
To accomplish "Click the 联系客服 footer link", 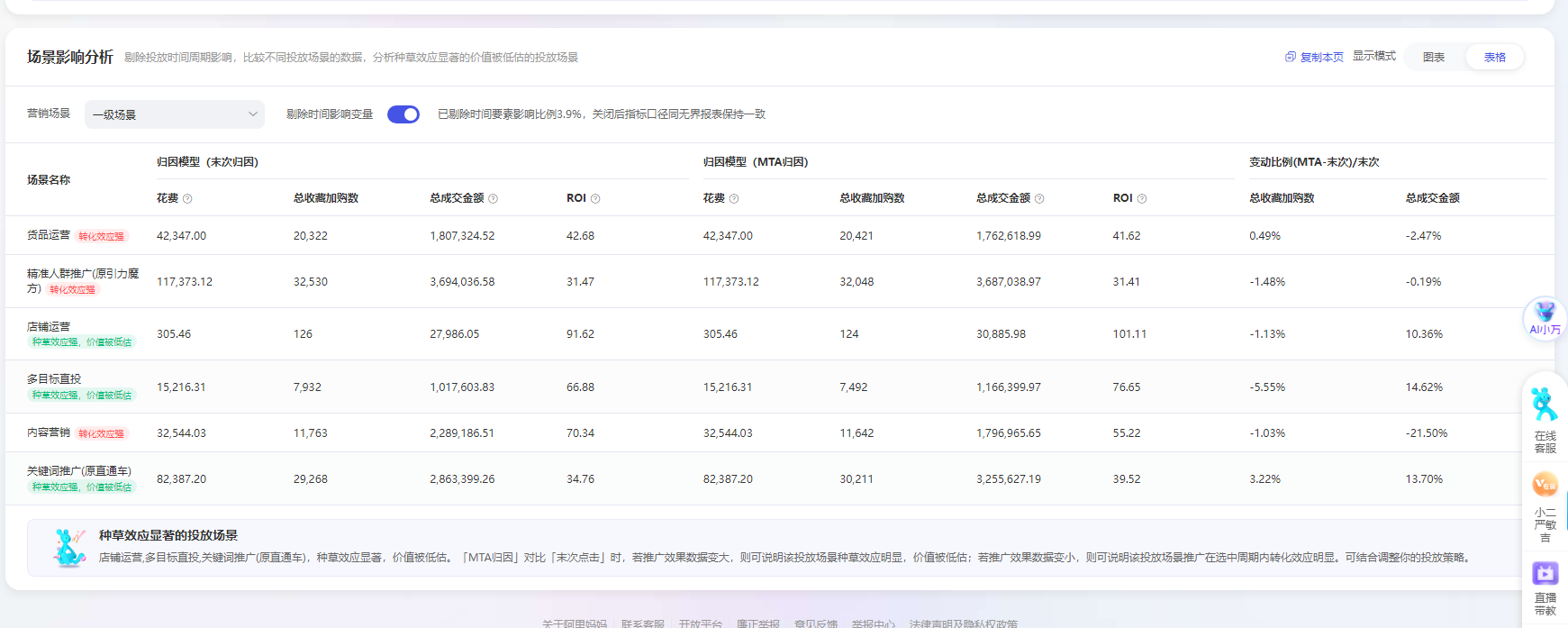I will 642,623.
